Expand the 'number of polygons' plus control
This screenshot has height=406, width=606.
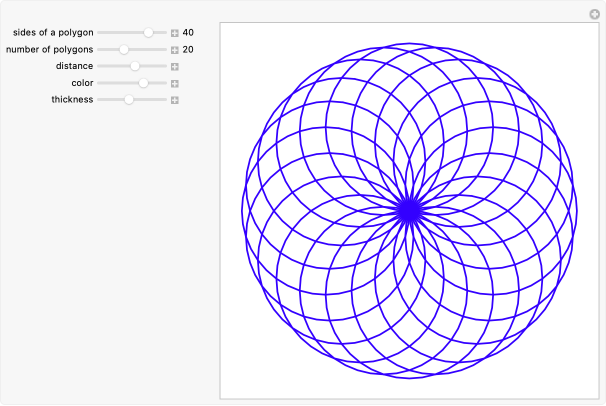[x=175, y=50]
